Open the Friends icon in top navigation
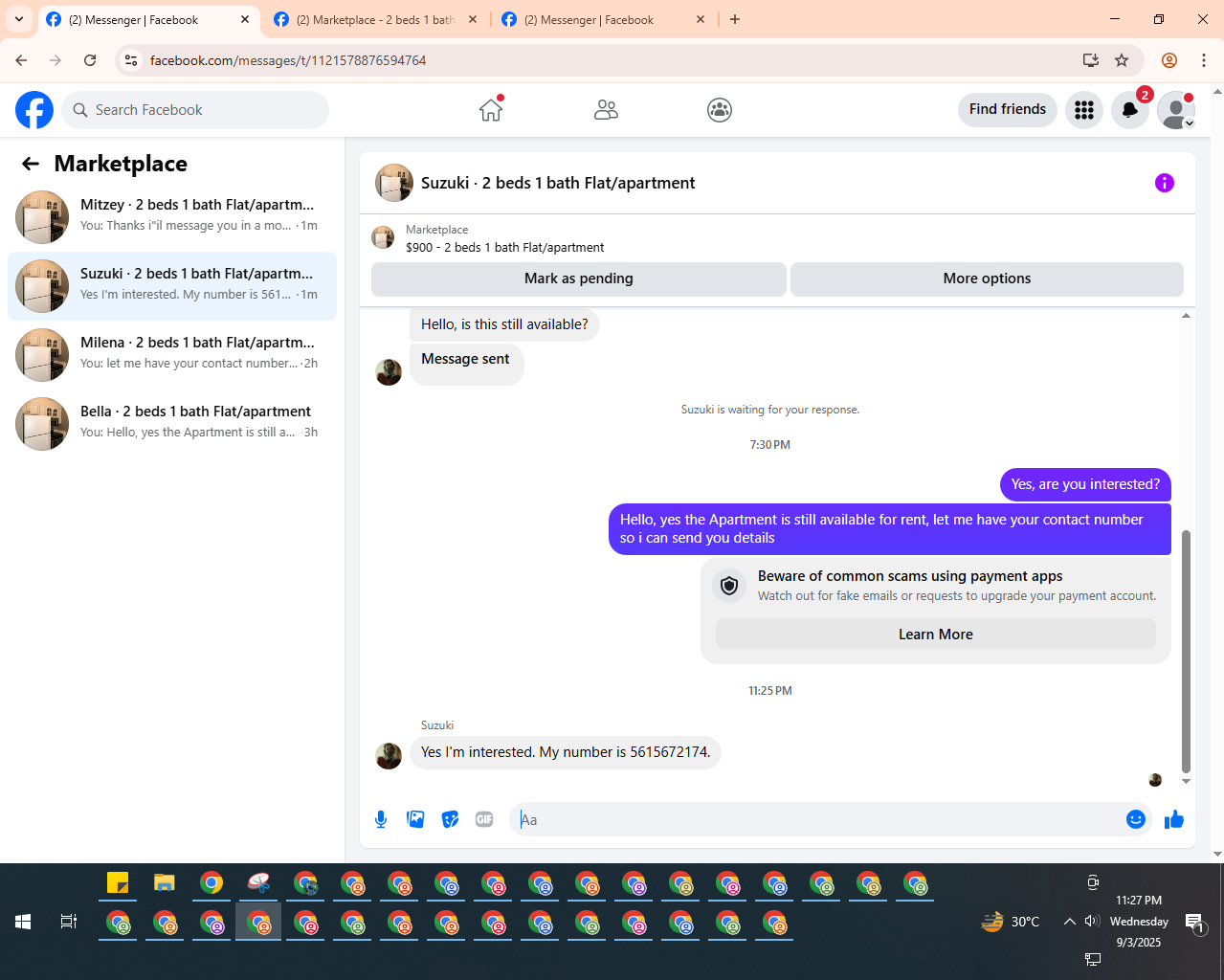 click(606, 110)
